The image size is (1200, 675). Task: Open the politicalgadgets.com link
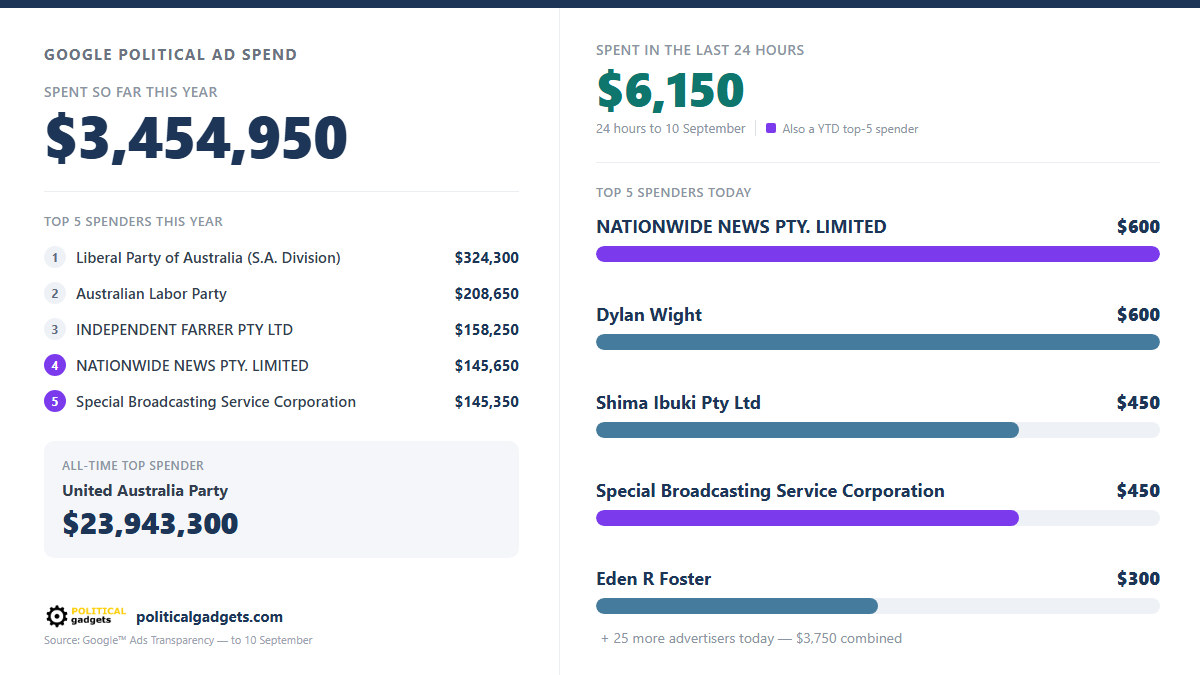209,617
